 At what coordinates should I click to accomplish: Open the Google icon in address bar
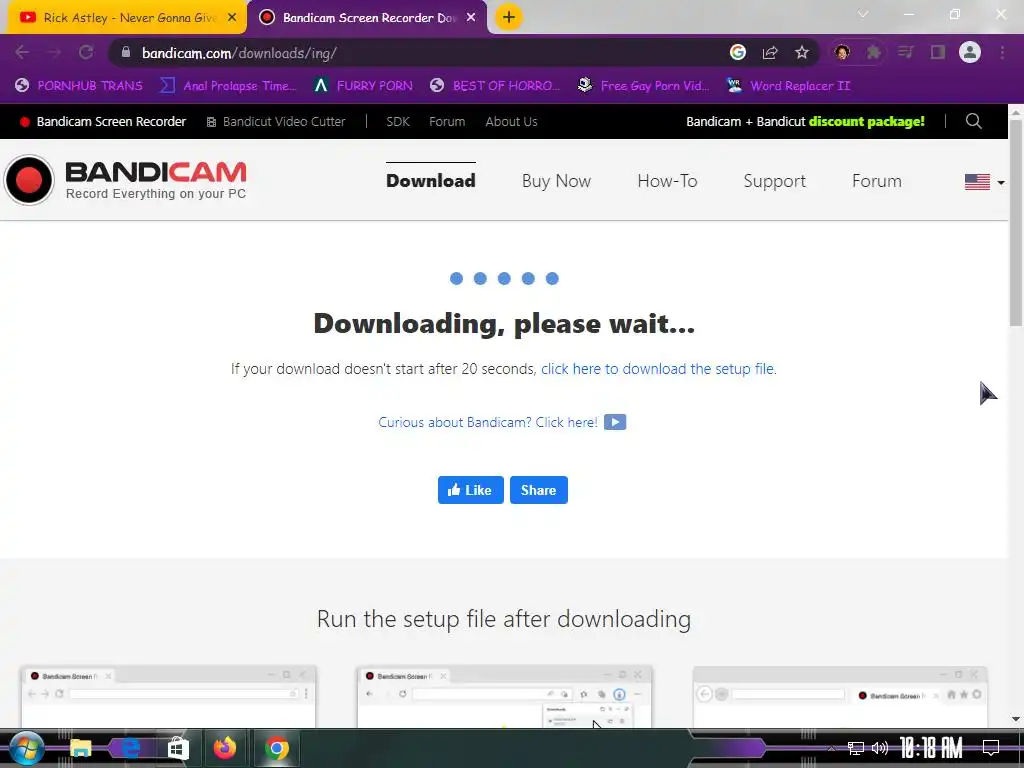(x=737, y=52)
